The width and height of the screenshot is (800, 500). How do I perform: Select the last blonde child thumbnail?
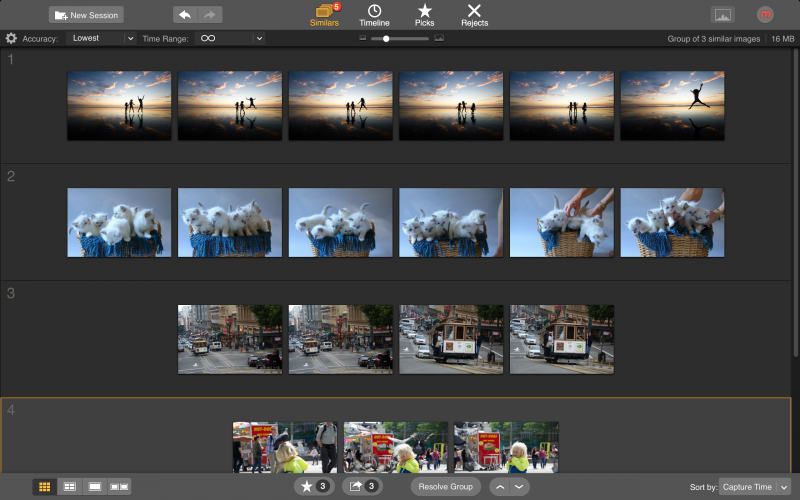click(x=506, y=447)
